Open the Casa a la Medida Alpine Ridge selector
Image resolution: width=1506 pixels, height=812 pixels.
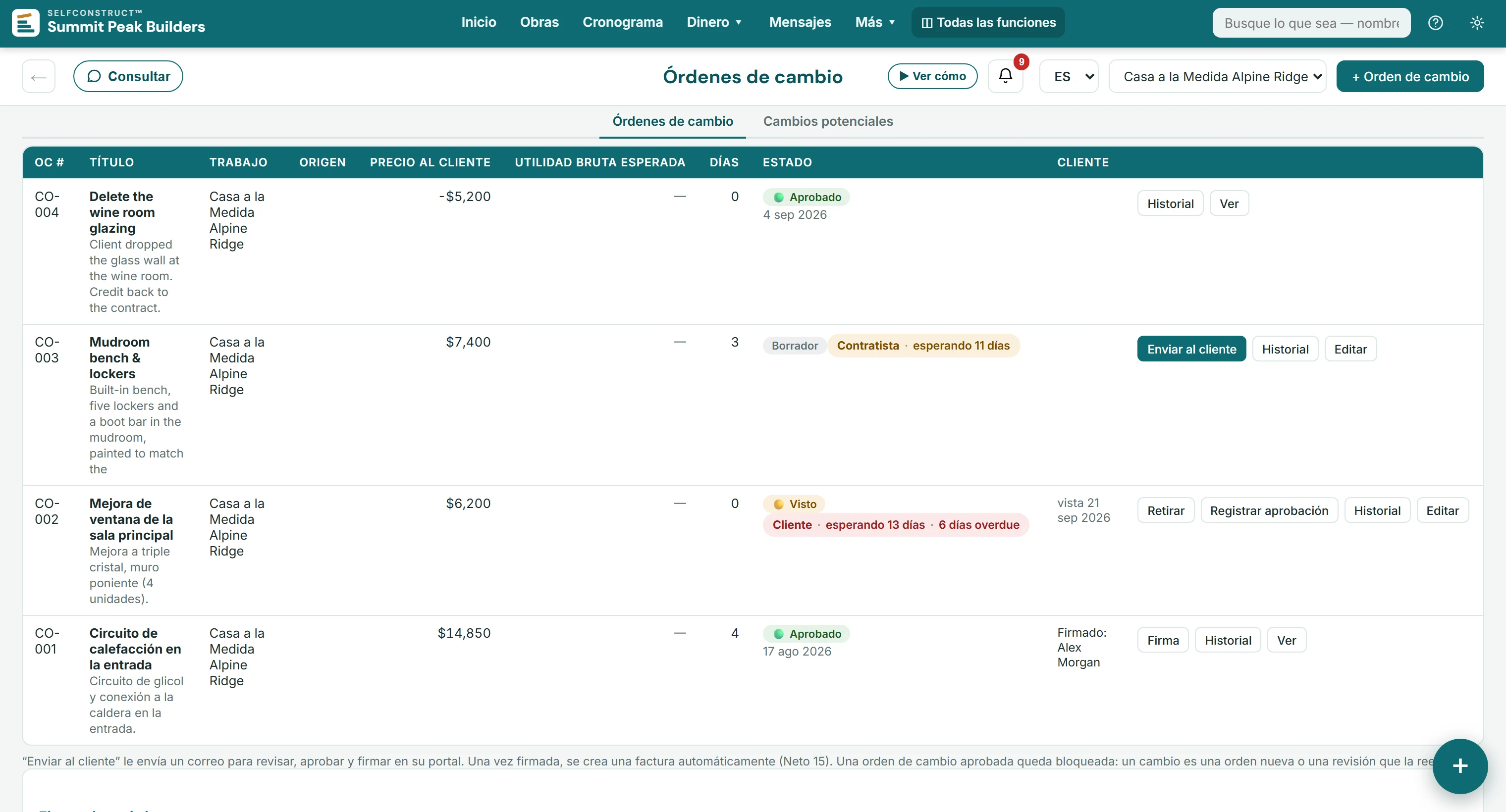(x=1217, y=77)
